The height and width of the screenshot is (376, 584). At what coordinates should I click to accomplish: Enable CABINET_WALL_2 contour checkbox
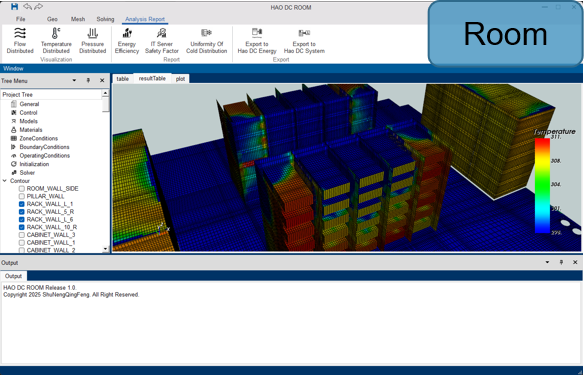[x=22, y=250]
